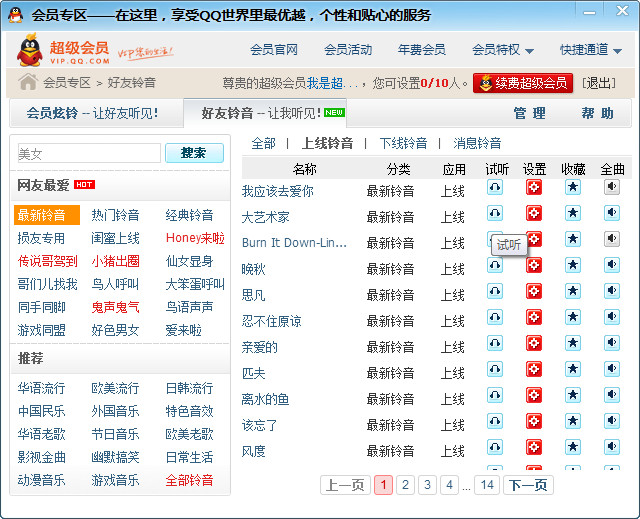Select the 上线铃音 filter
The image size is (640, 519).
327,143
